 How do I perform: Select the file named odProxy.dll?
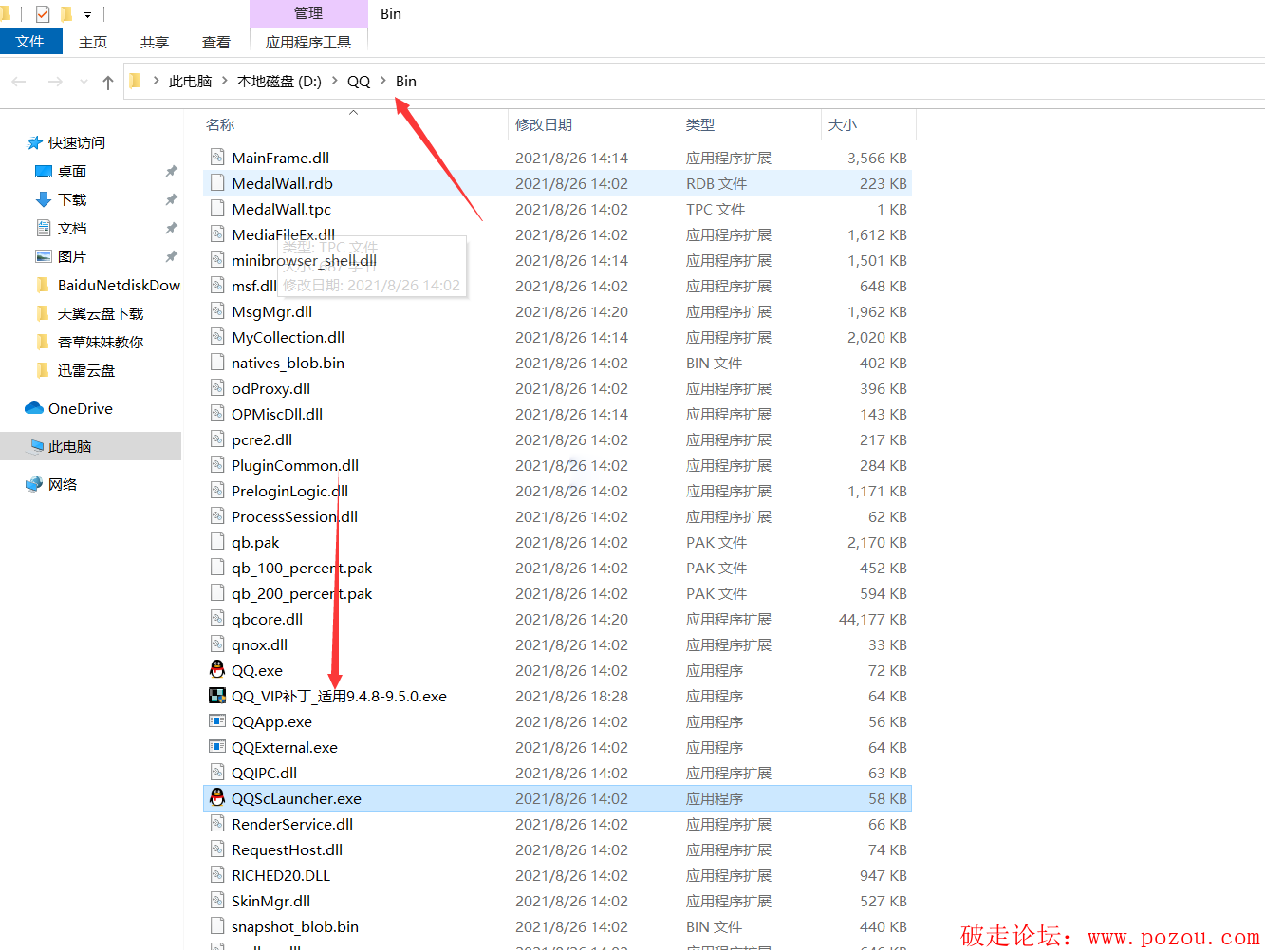[271, 389]
